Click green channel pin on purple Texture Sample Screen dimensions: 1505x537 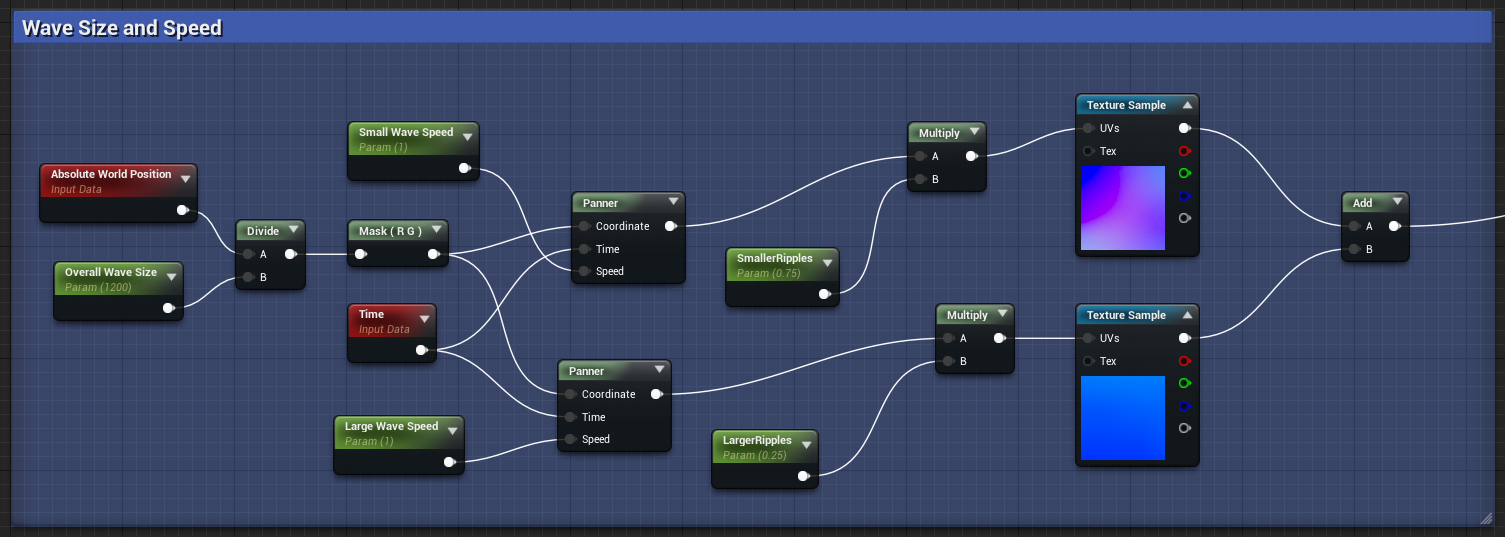pos(1185,173)
